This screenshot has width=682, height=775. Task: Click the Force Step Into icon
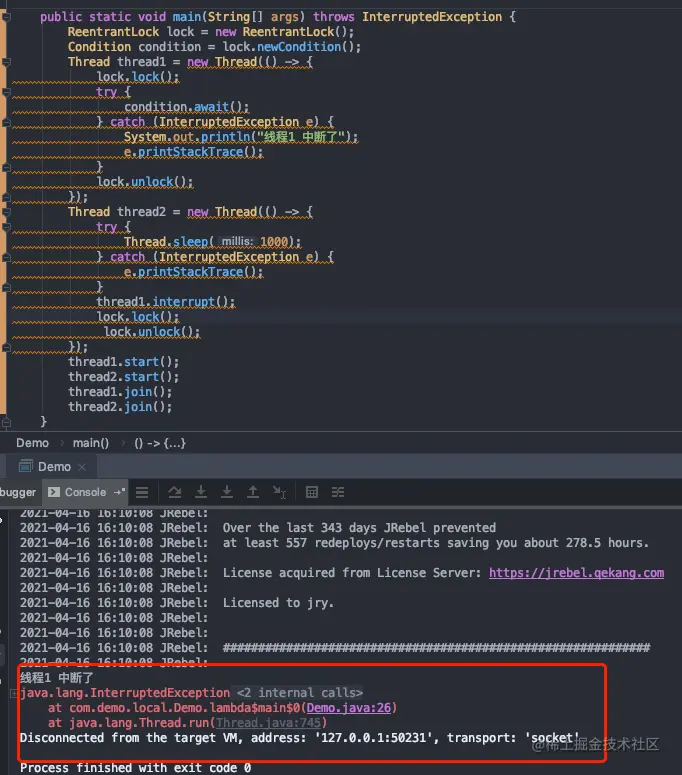tap(227, 492)
